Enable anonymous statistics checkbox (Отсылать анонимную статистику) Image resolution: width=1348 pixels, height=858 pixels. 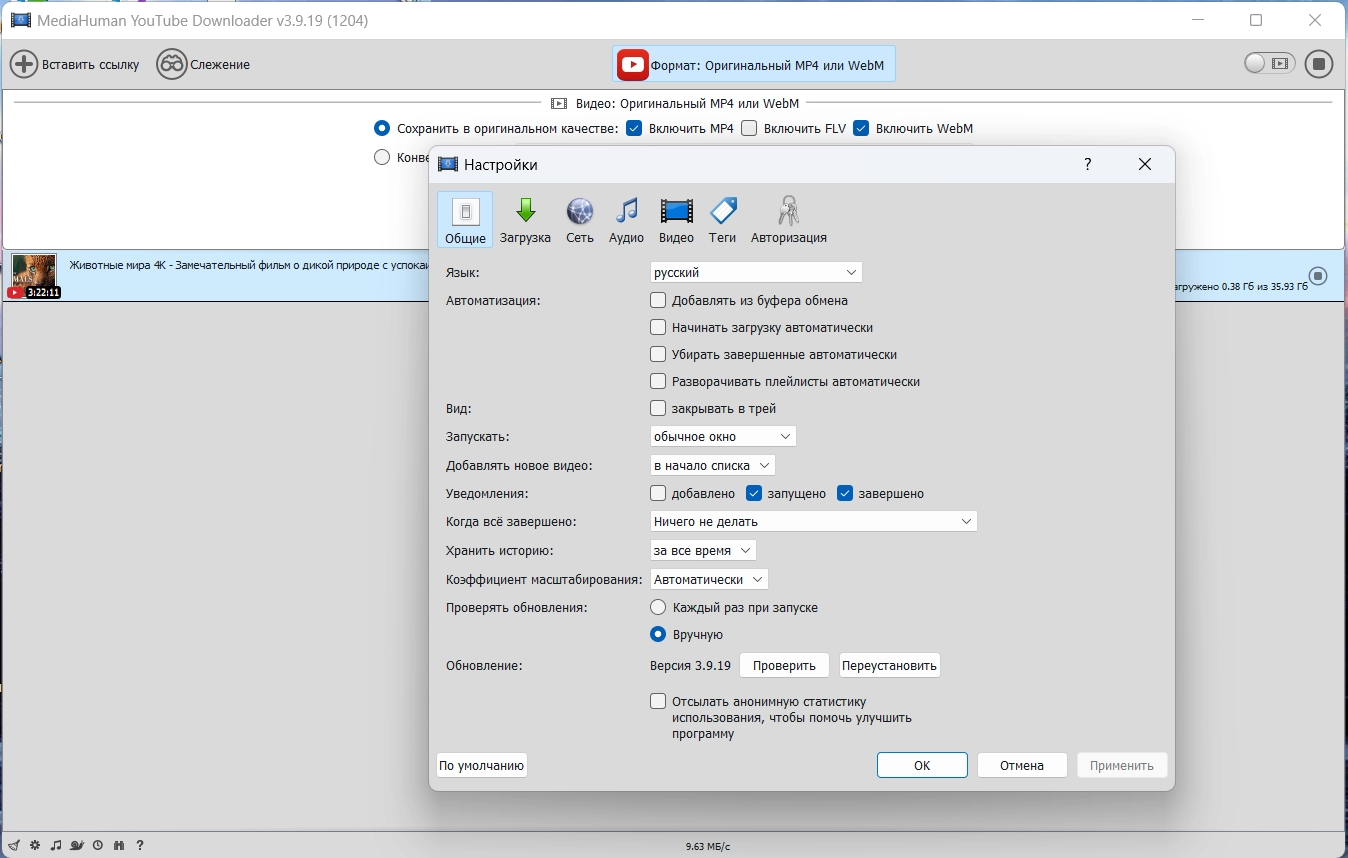pyautogui.click(x=658, y=702)
